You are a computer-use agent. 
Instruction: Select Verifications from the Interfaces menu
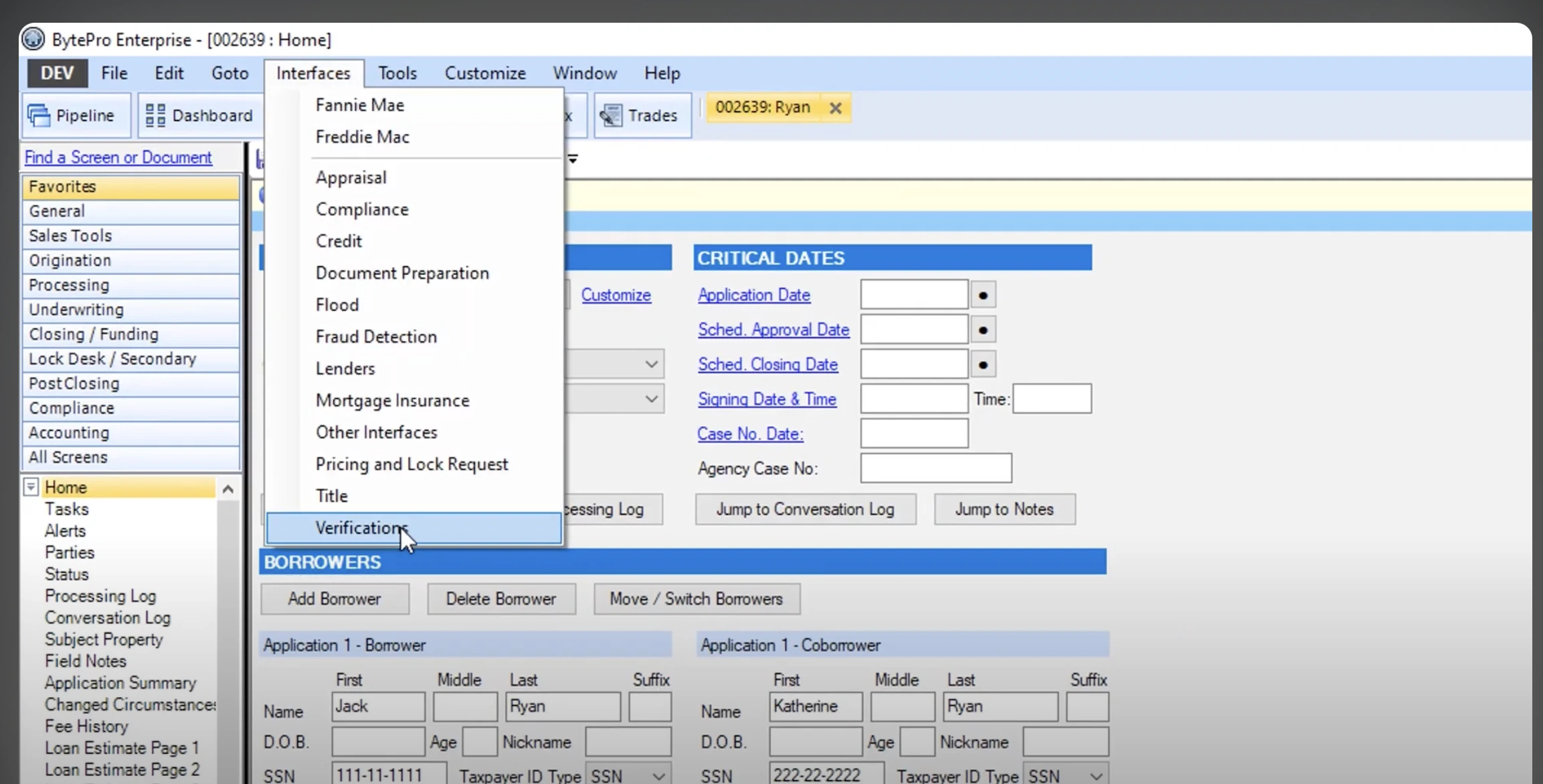pos(361,528)
